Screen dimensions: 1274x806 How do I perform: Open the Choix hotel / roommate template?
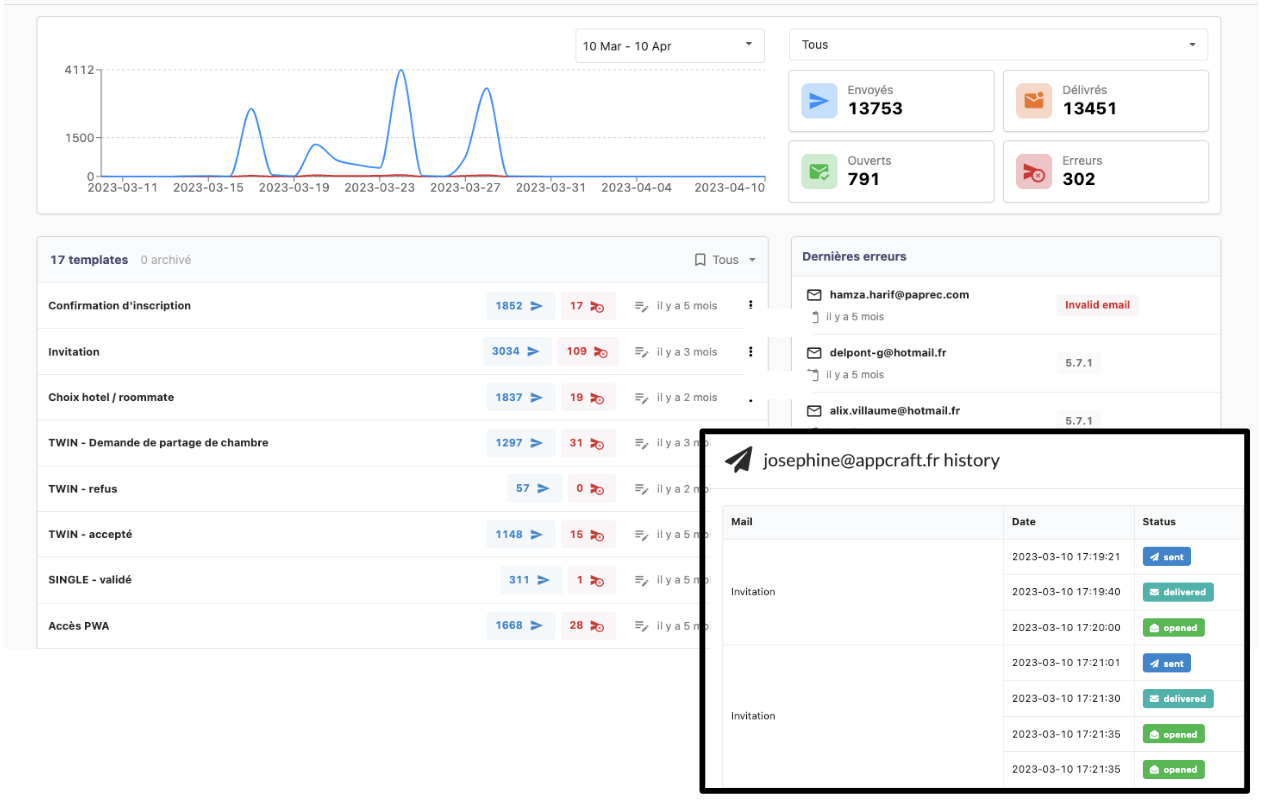tap(111, 397)
